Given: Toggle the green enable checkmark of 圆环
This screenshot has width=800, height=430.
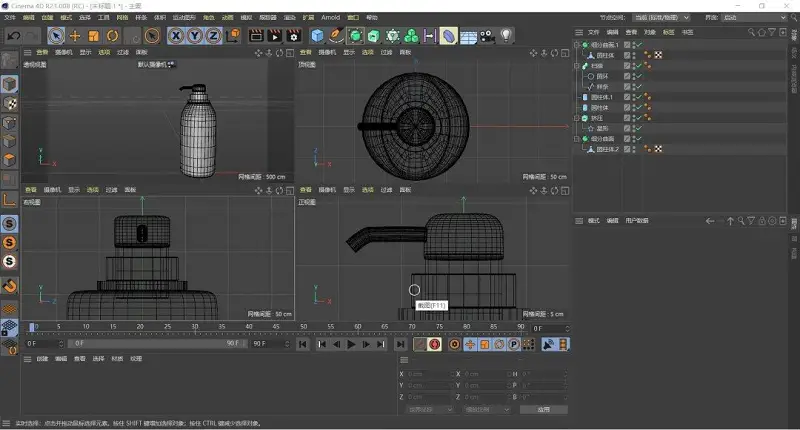Looking at the screenshot, I should pos(638,76).
